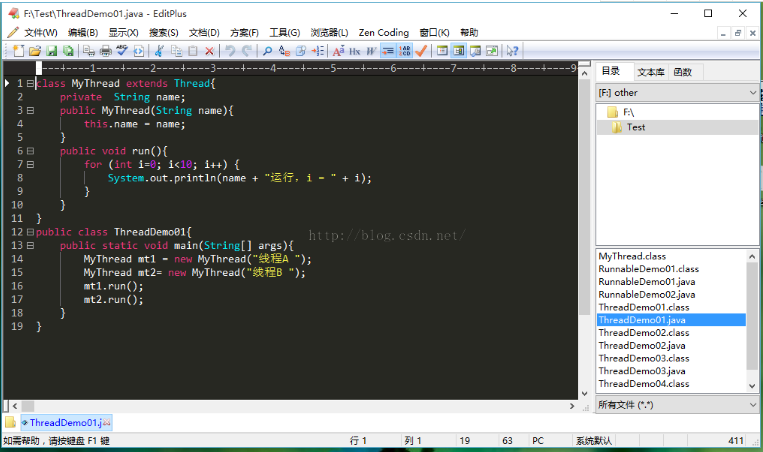The image size is (763, 452).
Task: Cut selection with the scissors icon
Action: coord(159,50)
